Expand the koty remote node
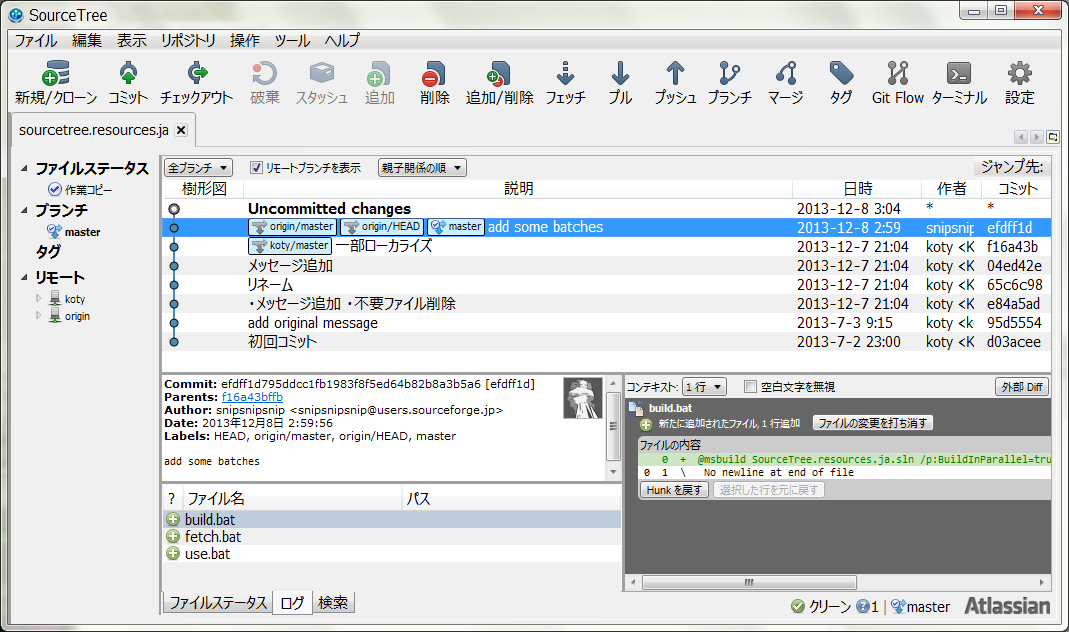1069x632 pixels. coord(39,298)
